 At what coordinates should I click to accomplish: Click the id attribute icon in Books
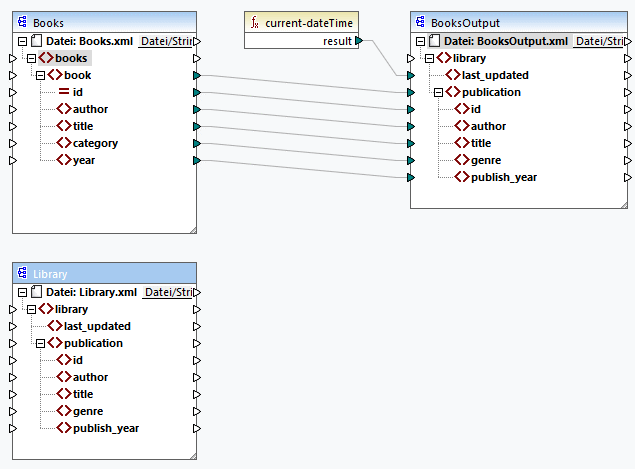pos(63,92)
